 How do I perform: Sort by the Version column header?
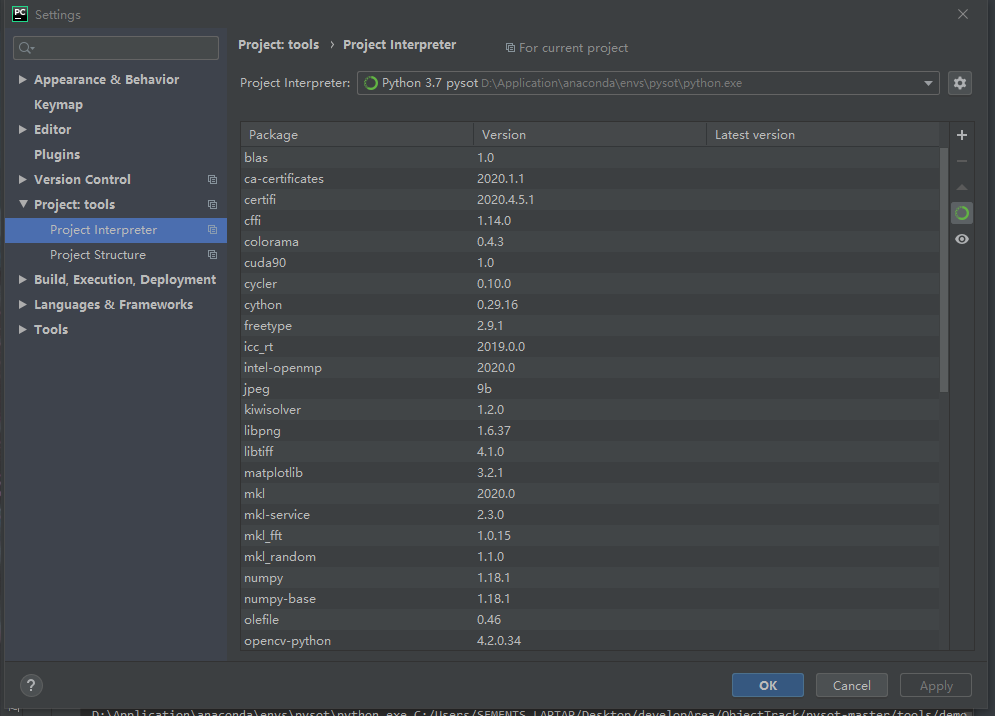click(590, 135)
